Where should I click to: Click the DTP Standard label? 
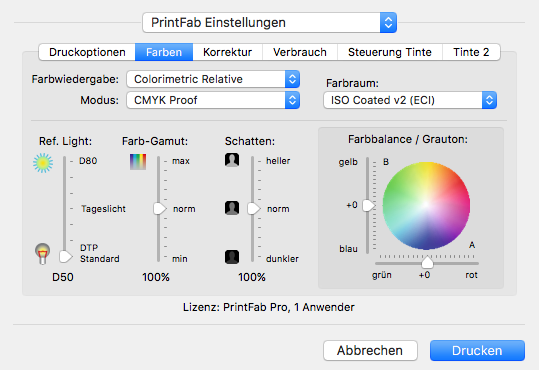(99, 253)
